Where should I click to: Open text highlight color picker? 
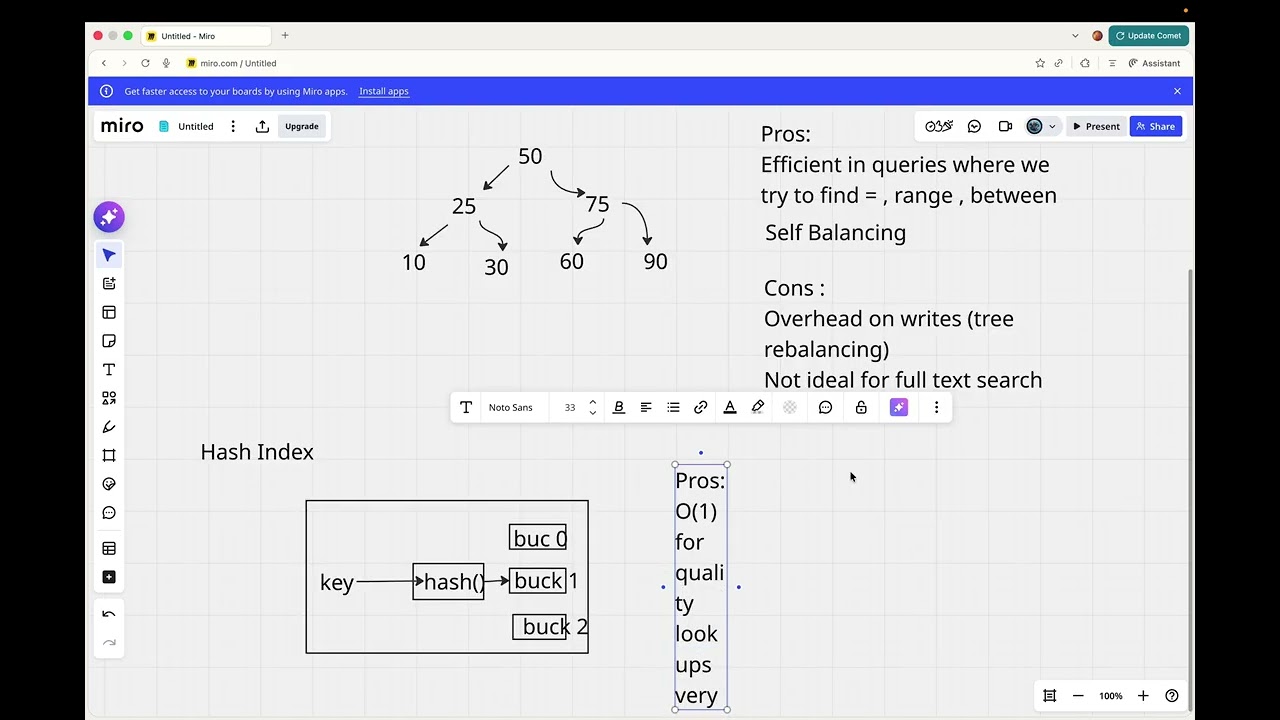[758, 407]
